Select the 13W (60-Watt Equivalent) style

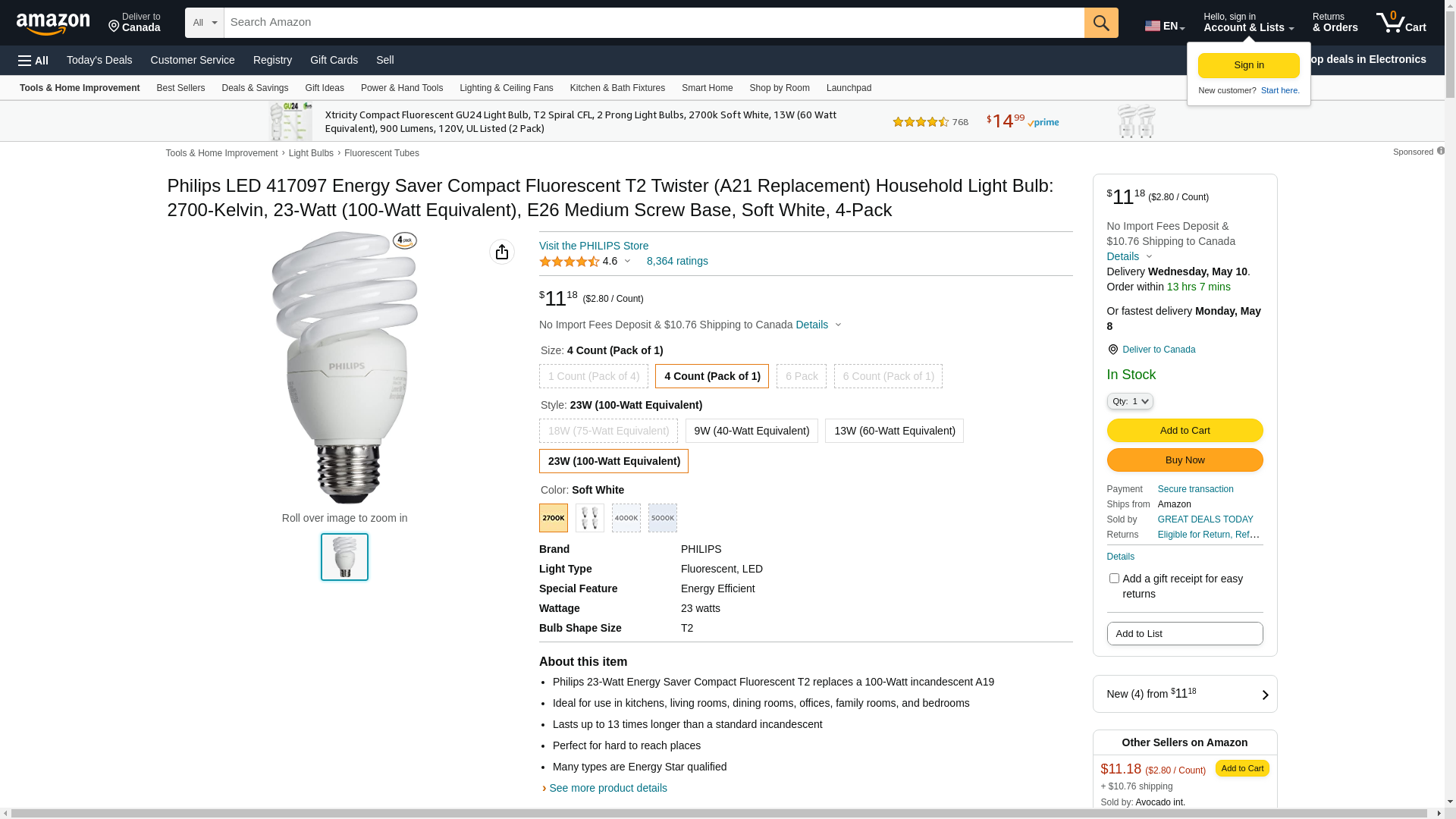coord(894,431)
